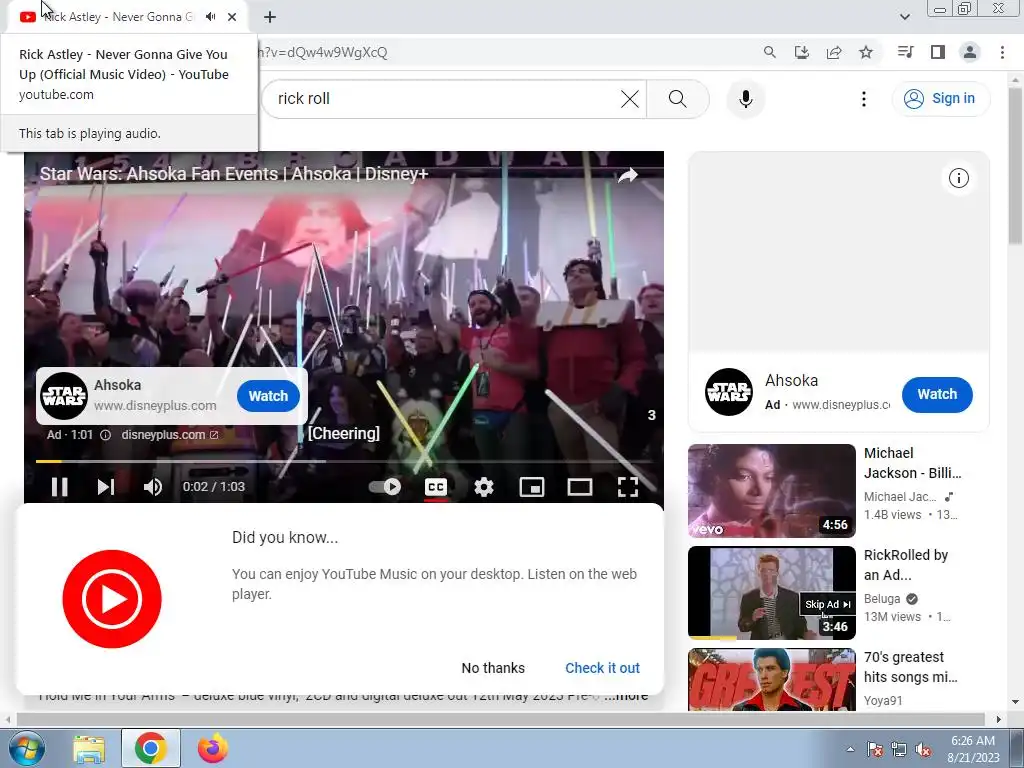The width and height of the screenshot is (1024, 768).
Task: Start voice search with microphone
Action: coord(746,99)
